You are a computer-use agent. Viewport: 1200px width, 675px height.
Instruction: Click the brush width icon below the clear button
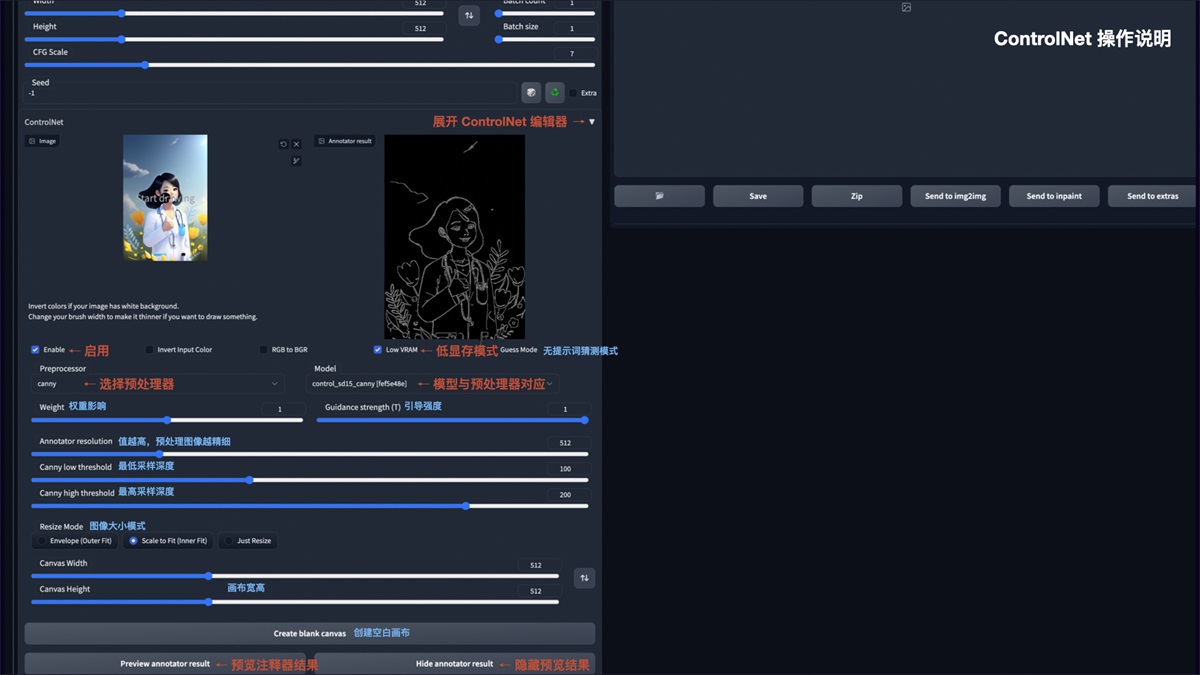click(x=296, y=160)
